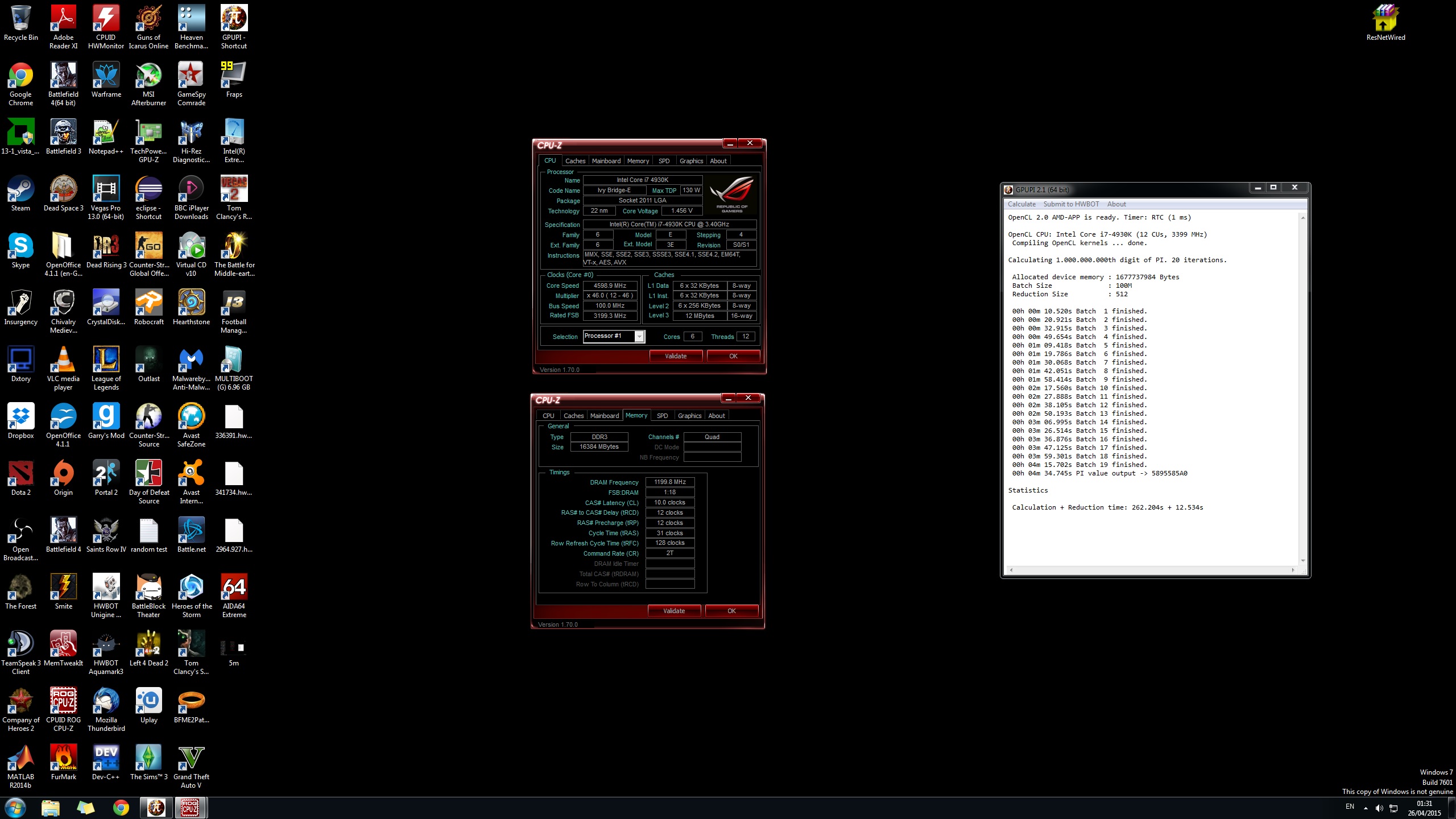This screenshot has width=1456, height=819.
Task: Launch VLC media player shortcut
Action: (63, 368)
